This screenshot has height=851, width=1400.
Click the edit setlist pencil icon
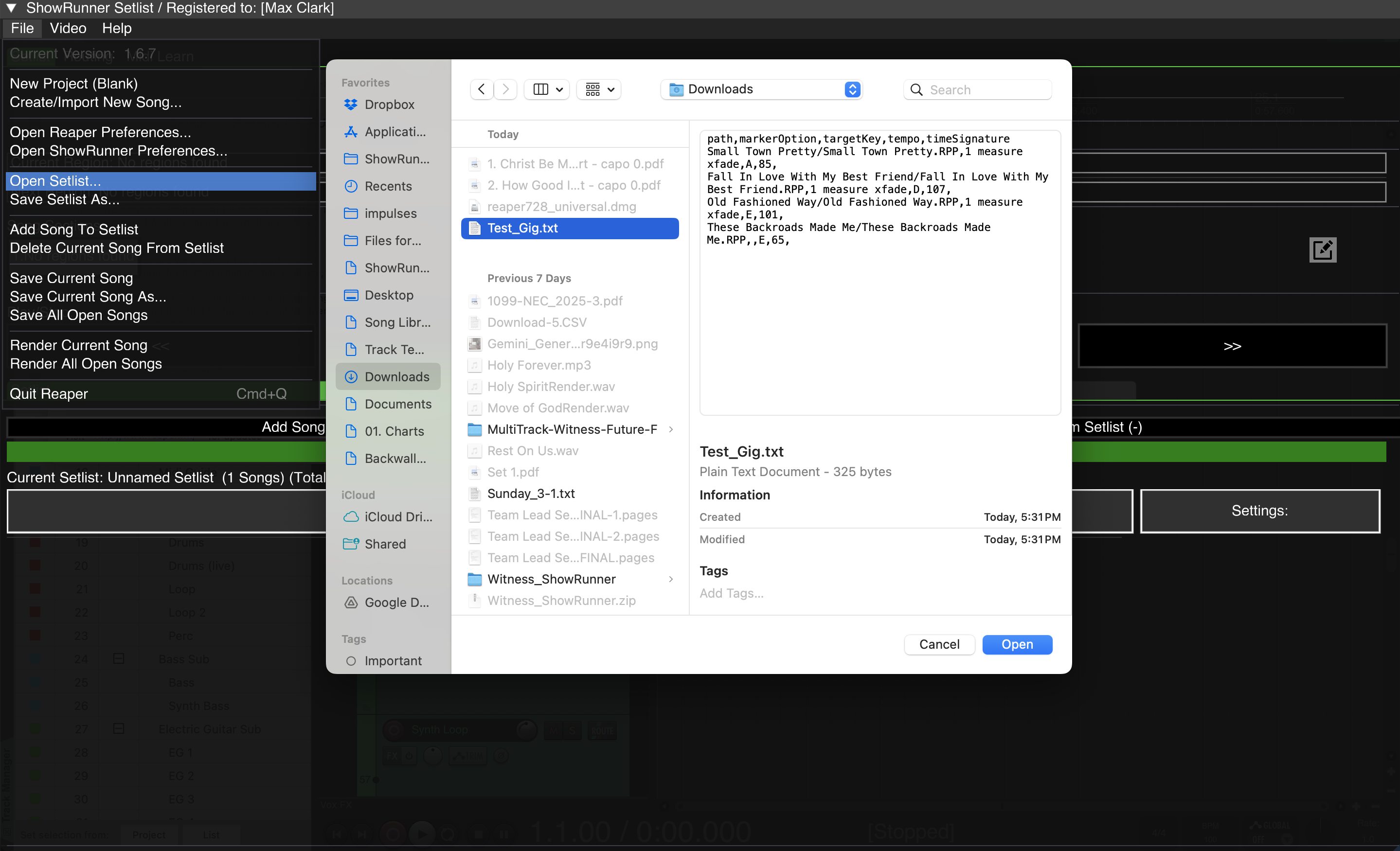click(1323, 250)
